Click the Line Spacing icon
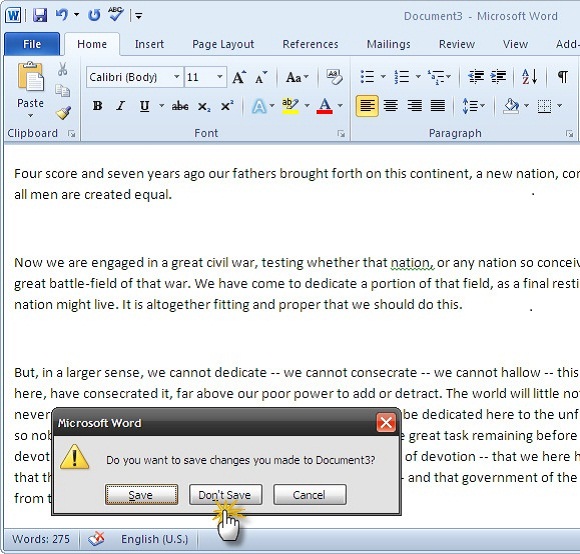The height and width of the screenshot is (554, 580). [x=470, y=106]
